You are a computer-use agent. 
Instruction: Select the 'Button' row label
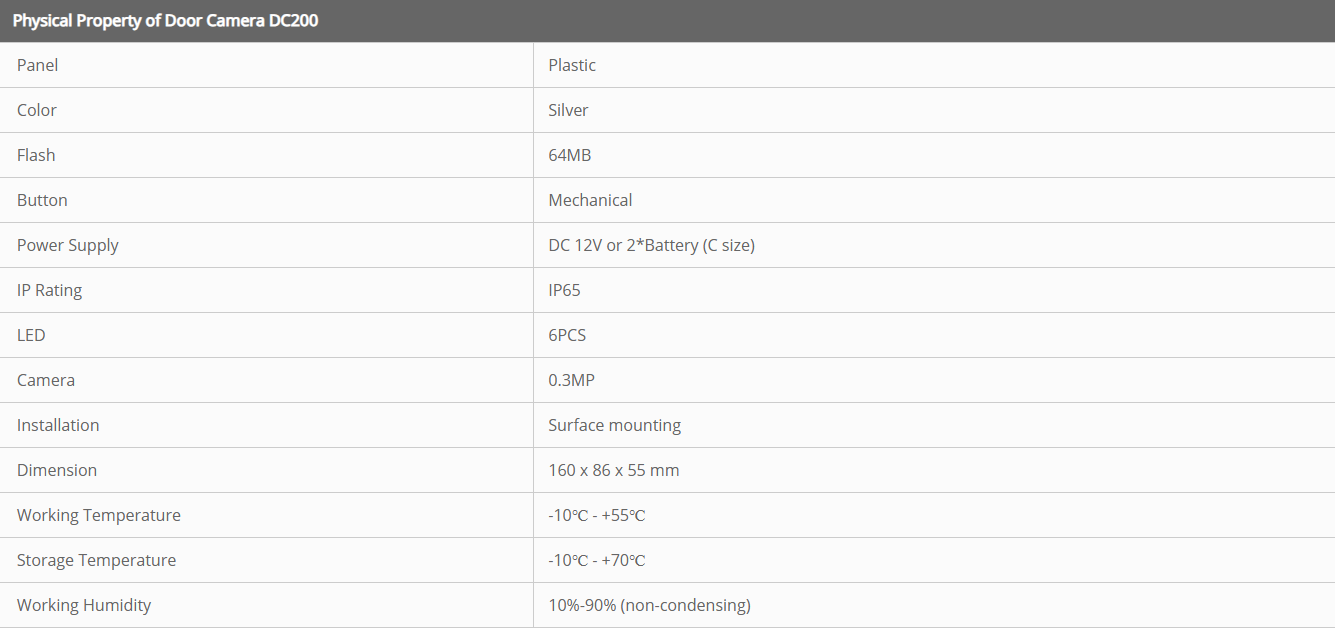pos(42,200)
